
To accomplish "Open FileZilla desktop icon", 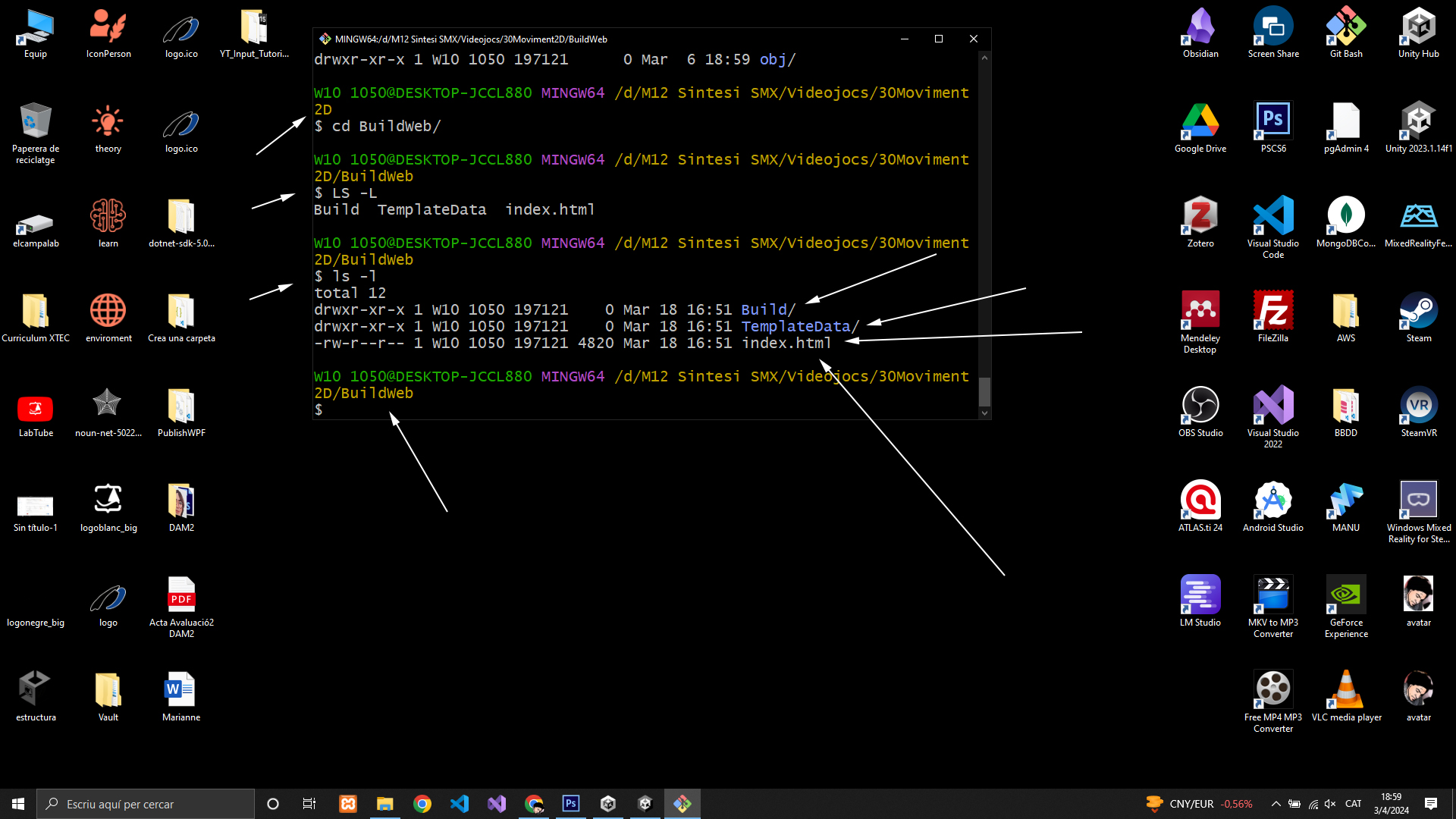I will [x=1272, y=311].
